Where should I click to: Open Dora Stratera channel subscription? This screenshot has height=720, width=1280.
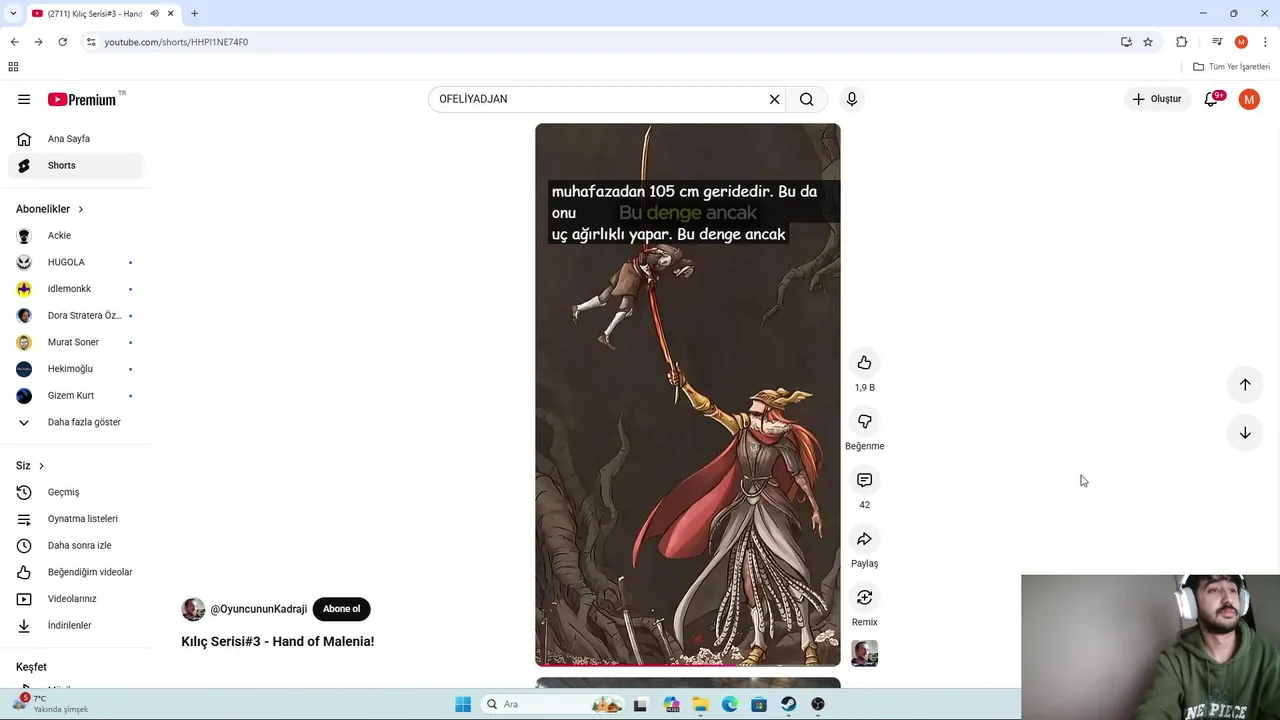(x=76, y=315)
